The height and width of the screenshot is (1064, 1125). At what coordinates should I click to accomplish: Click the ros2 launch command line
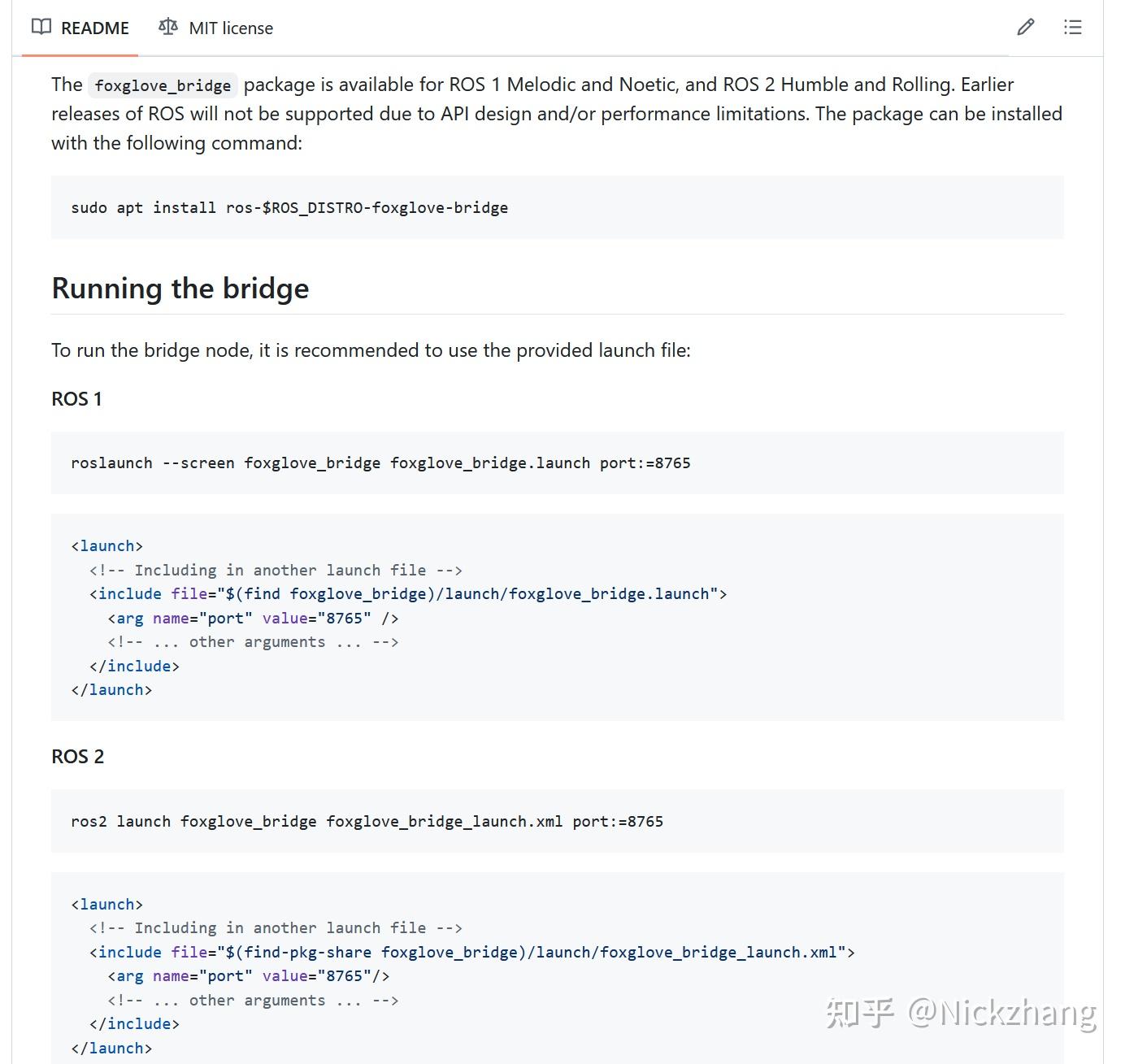point(367,821)
